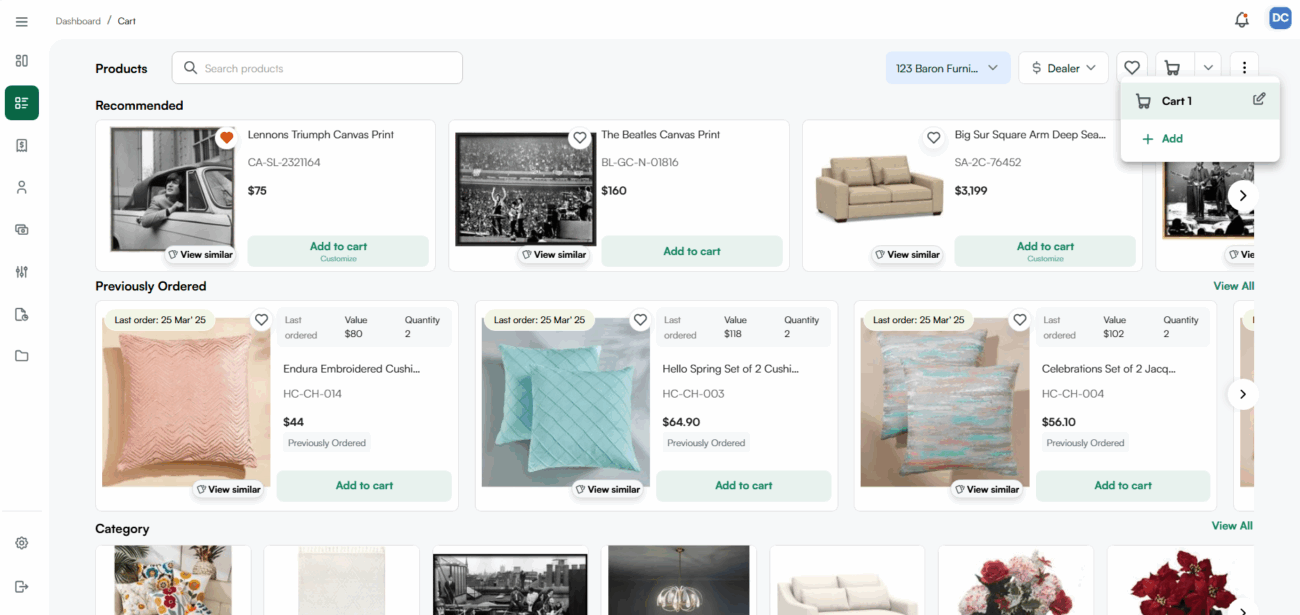Toggle favorite on Endura Embroidered Cushion

coord(261,320)
